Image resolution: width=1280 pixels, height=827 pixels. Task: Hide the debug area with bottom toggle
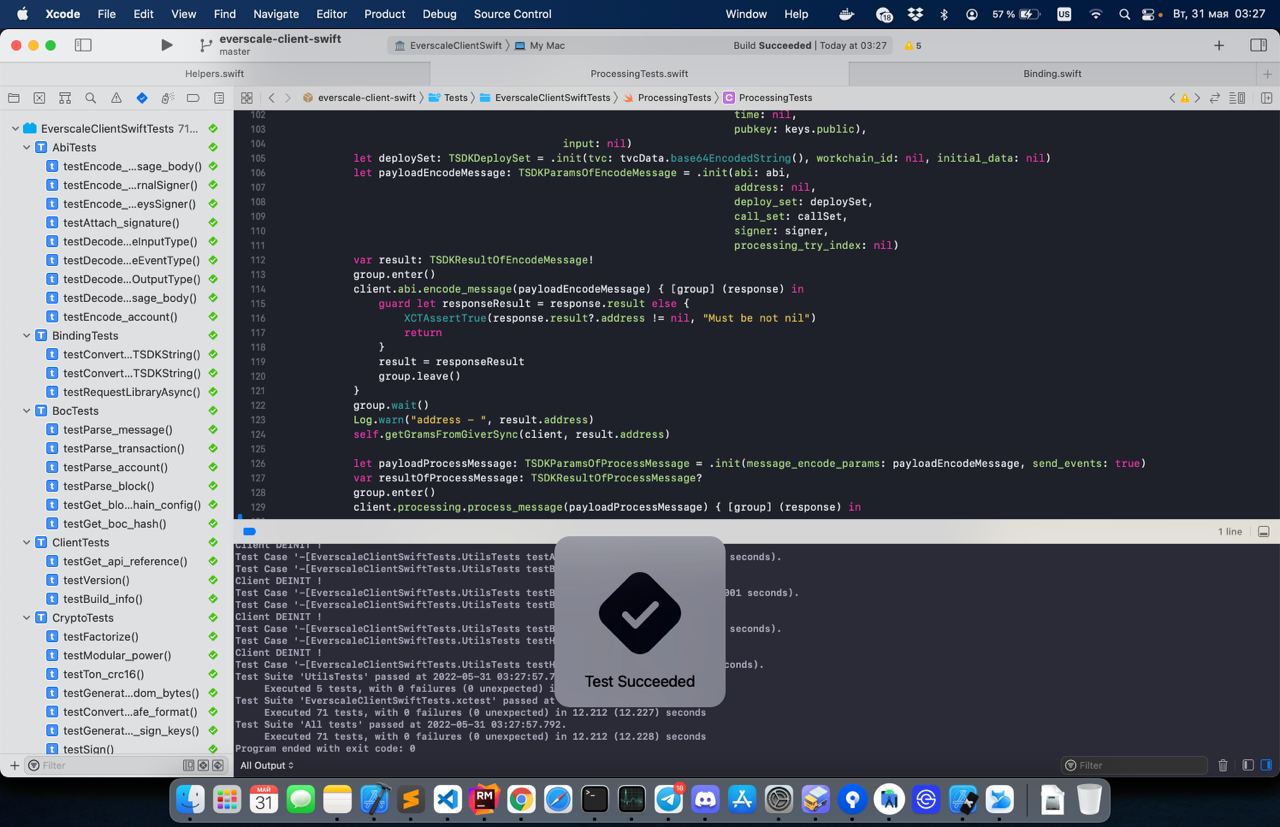[x=1263, y=531]
